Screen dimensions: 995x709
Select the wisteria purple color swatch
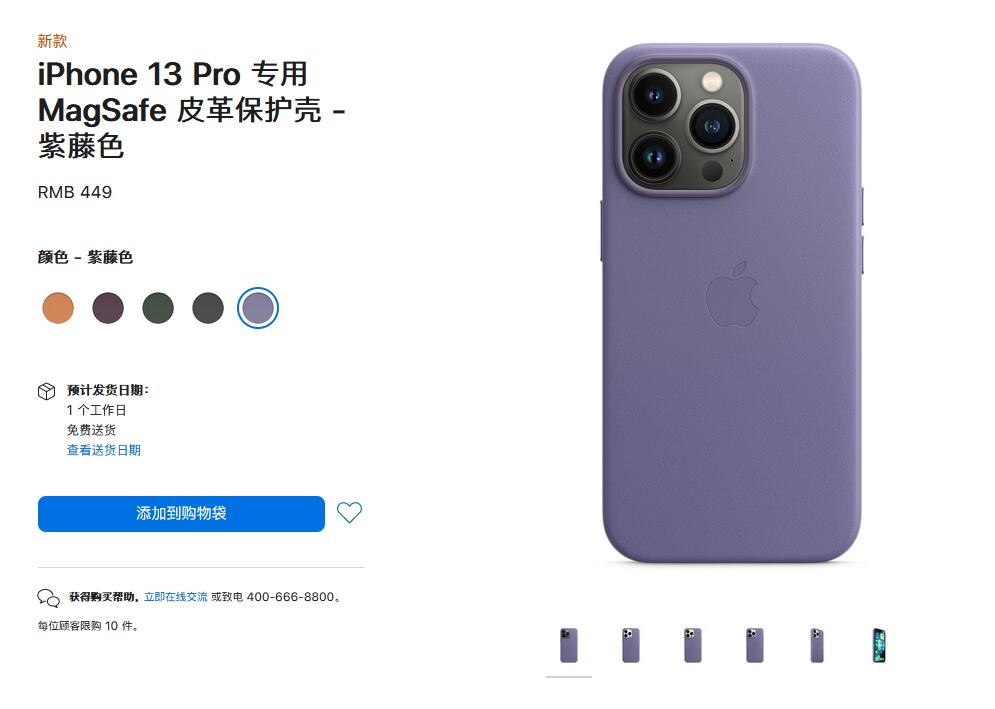(258, 308)
